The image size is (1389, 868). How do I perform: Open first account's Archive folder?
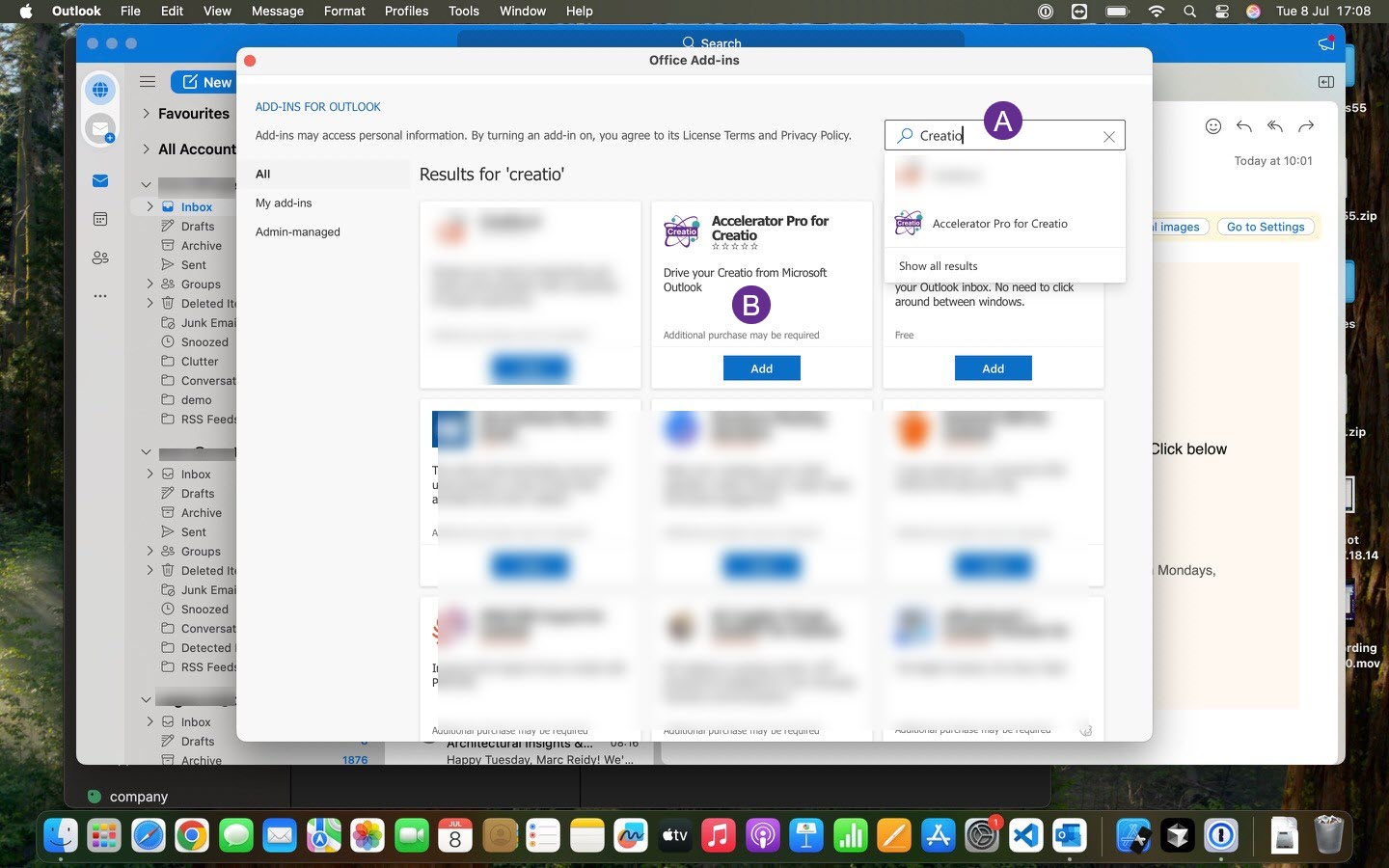[x=201, y=245]
